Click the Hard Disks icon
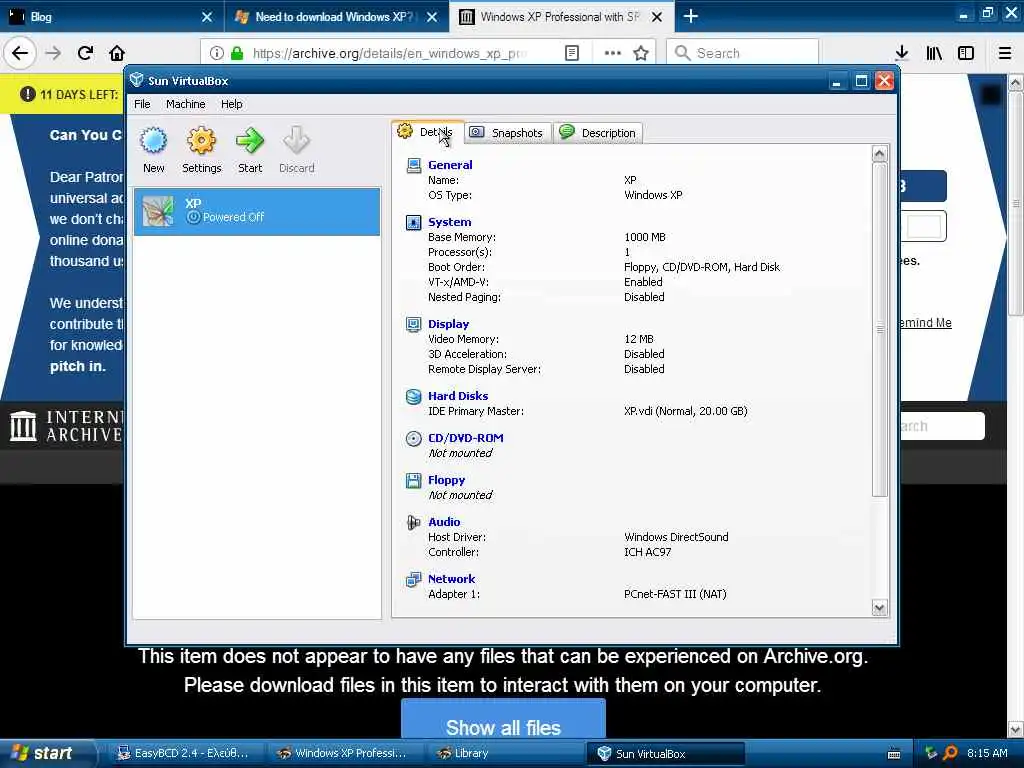1024x768 pixels. pyautogui.click(x=413, y=396)
